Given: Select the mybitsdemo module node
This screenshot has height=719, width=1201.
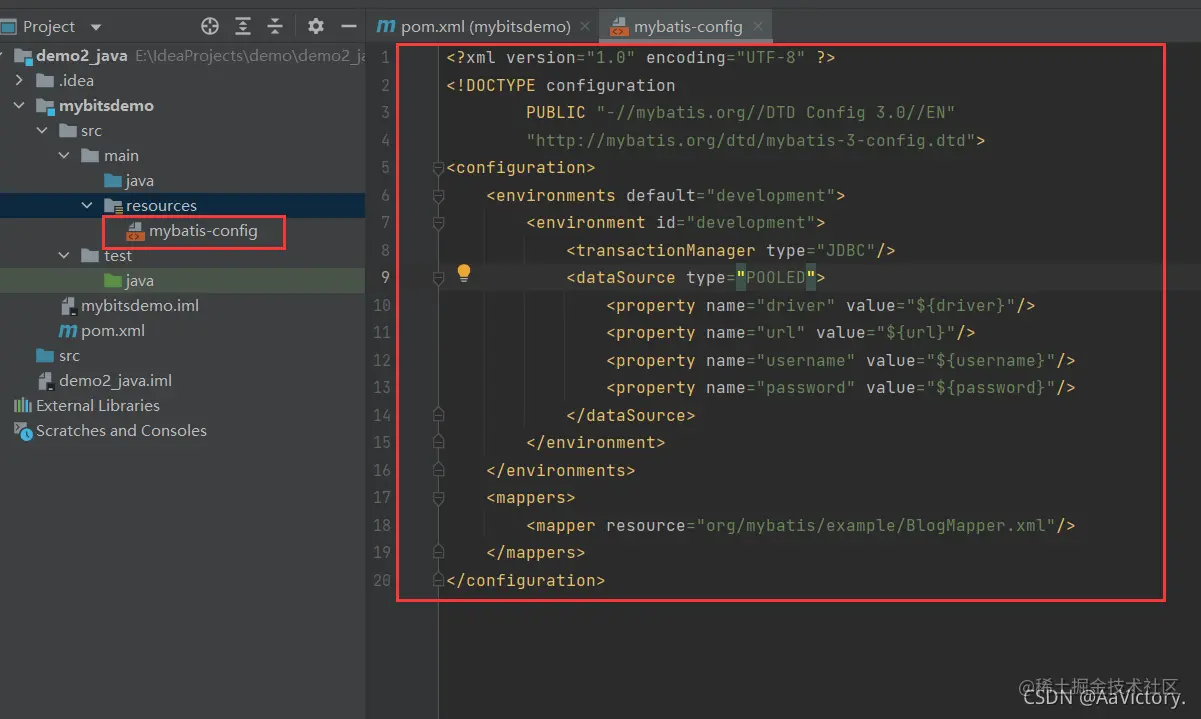Looking at the screenshot, I should pyautogui.click(x=106, y=106).
